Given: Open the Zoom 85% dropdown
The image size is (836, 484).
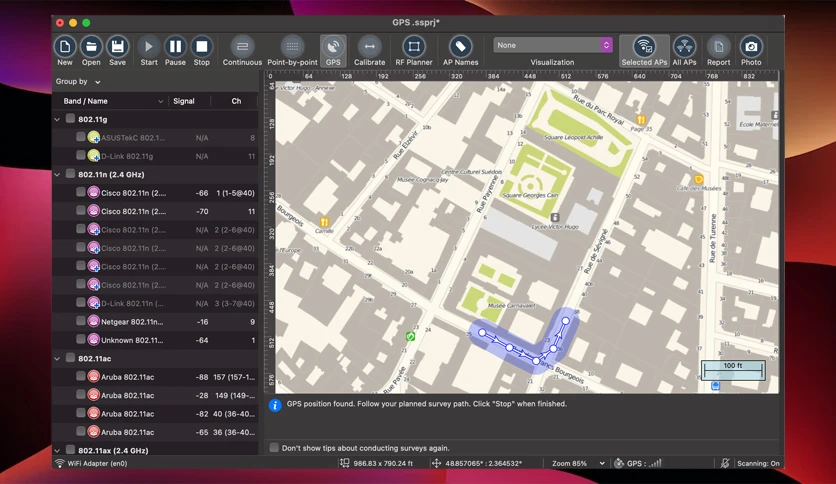Looking at the screenshot, I should [578, 463].
